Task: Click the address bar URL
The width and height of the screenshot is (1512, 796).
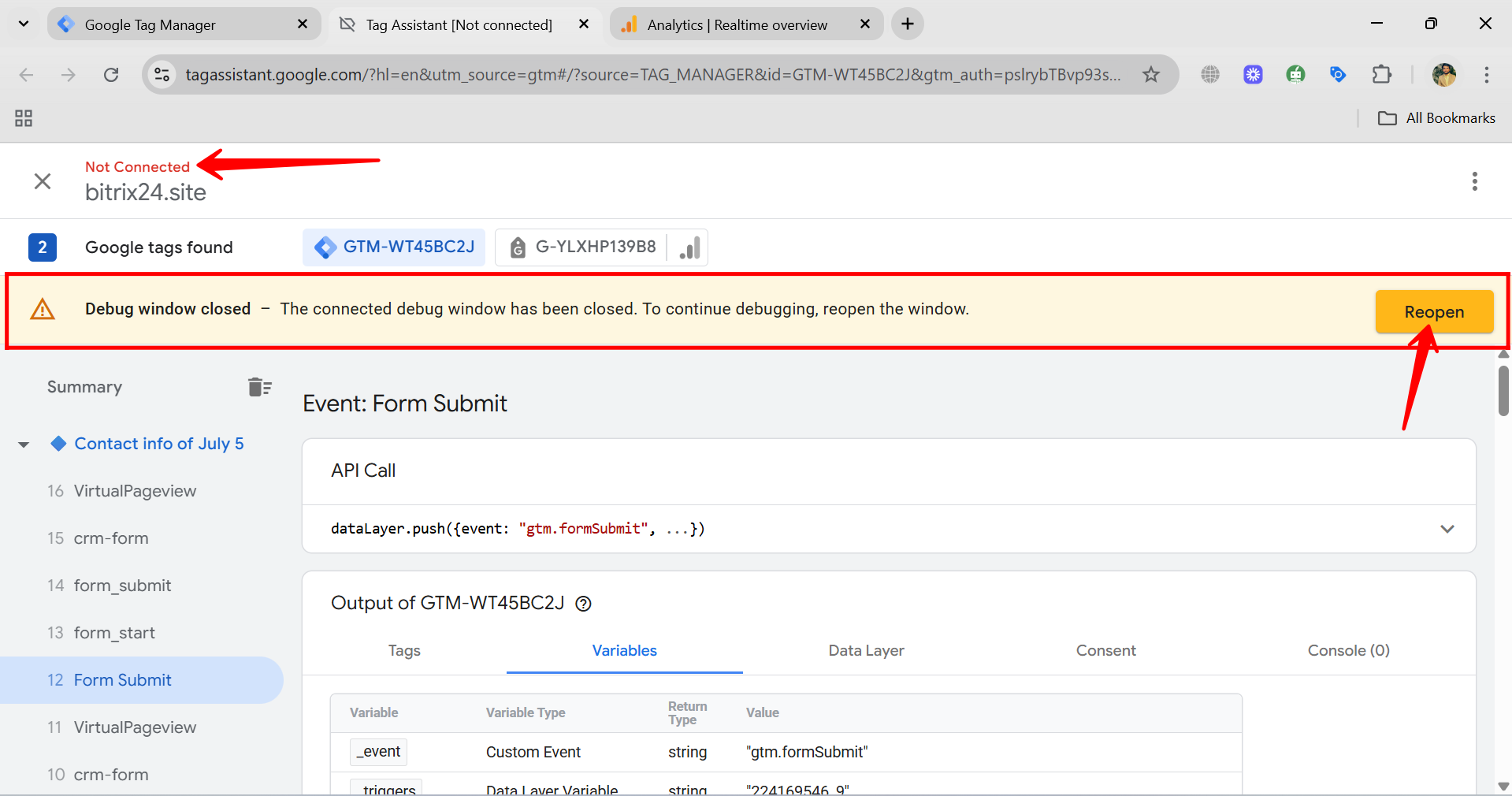Action: [652, 75]
